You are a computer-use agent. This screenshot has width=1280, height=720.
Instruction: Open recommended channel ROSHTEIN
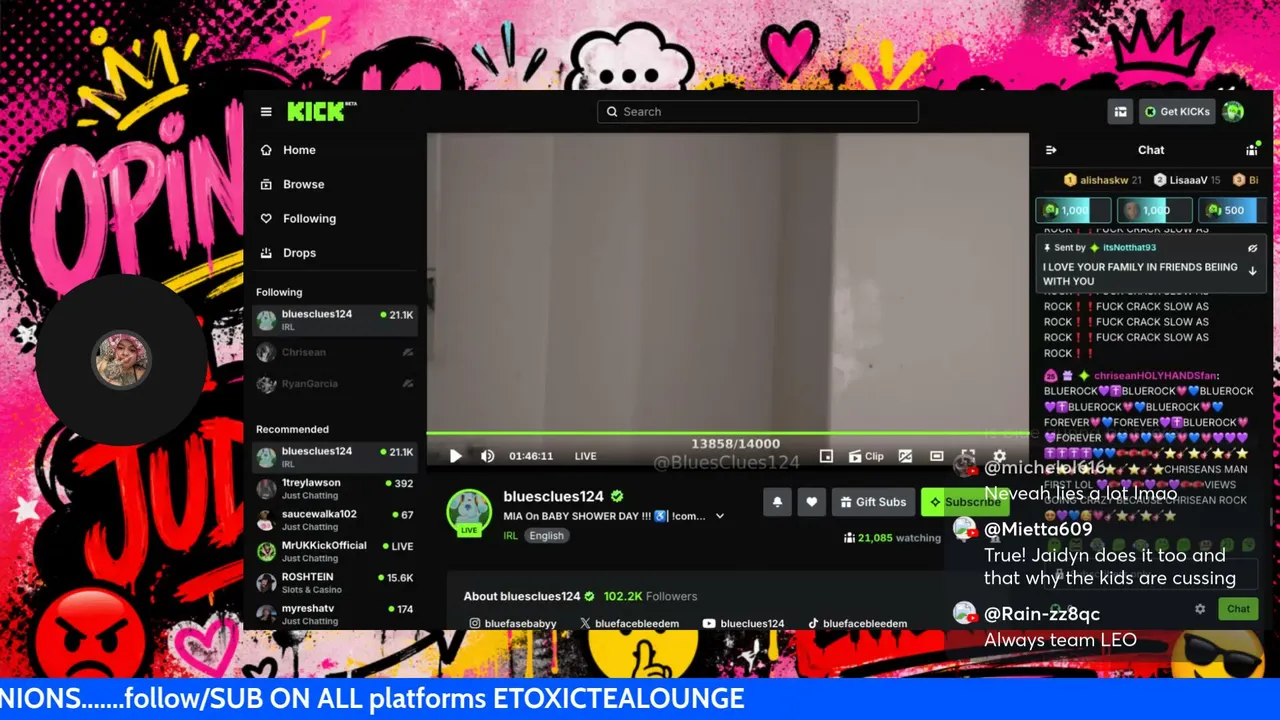(335, 583)
